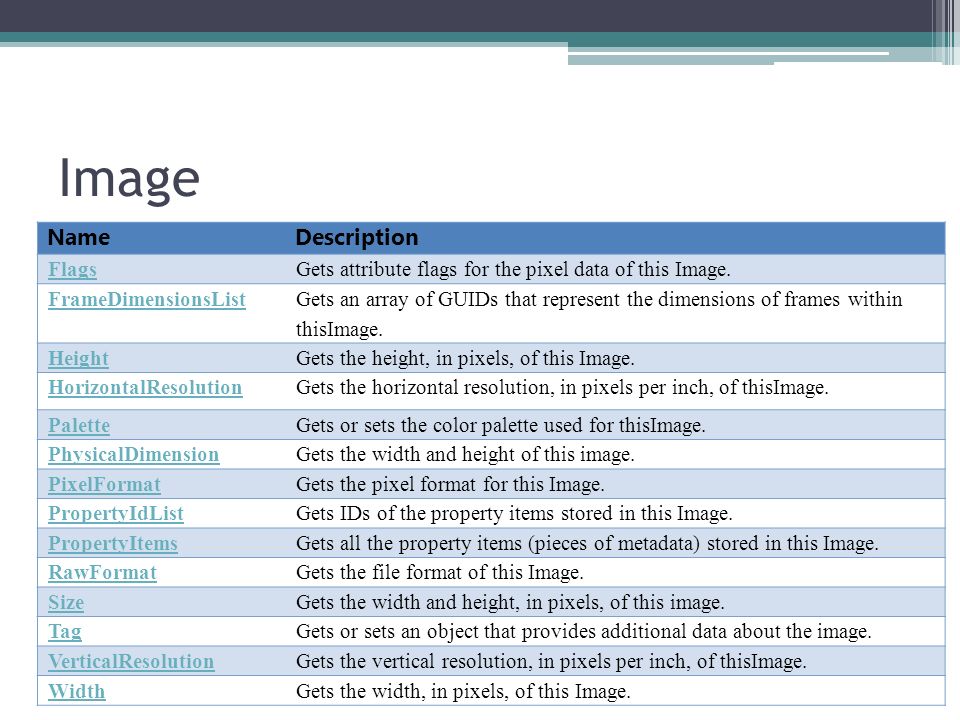
Task: Click 'Gets an array of GUIDs' description
Action: pos(599,314)
